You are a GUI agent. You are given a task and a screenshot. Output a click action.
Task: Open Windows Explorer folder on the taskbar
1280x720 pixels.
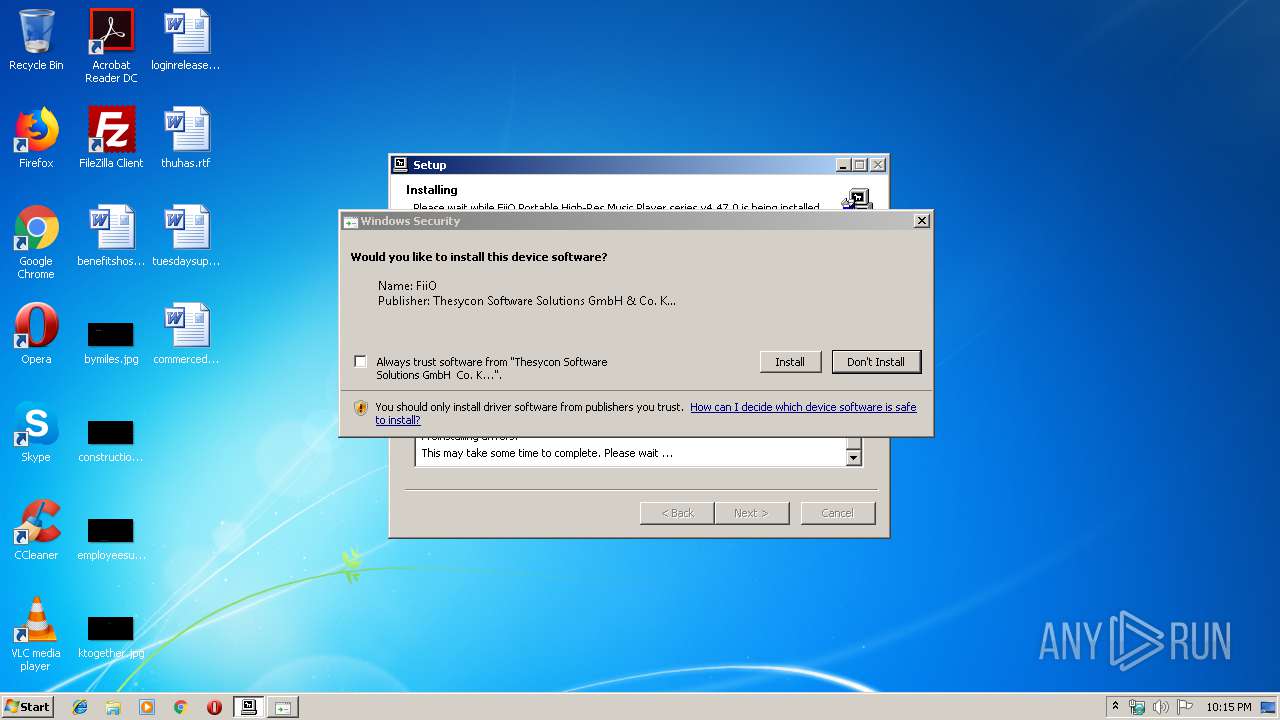tap(113, 707)
